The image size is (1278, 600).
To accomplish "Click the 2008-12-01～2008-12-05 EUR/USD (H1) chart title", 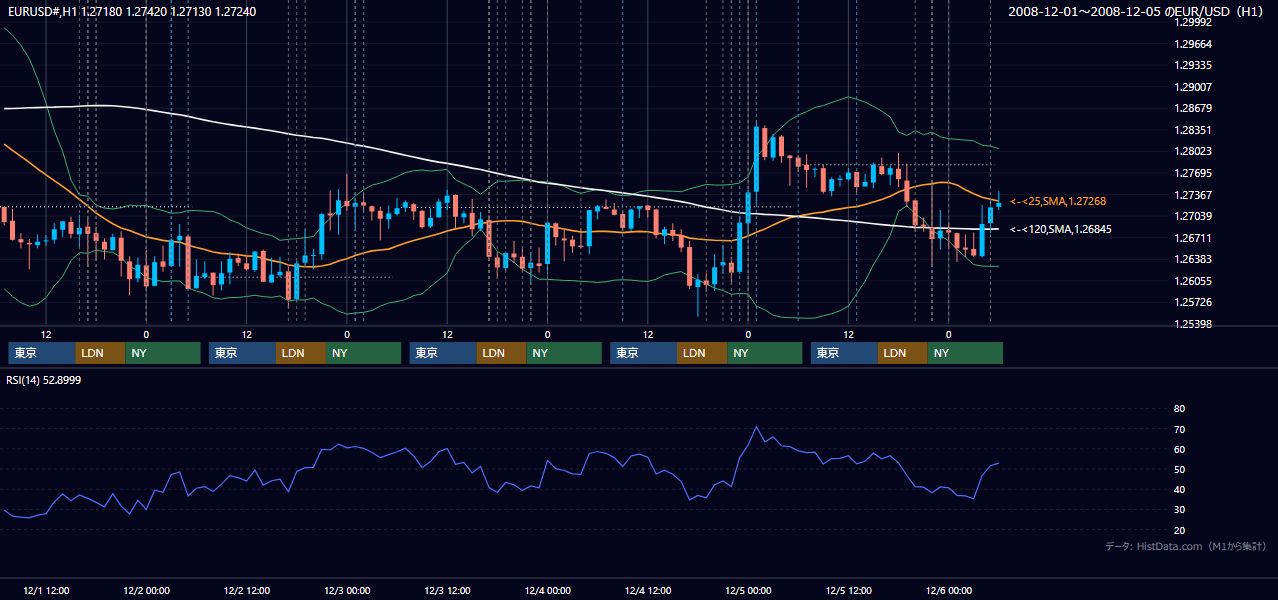I will coord(1138,11).
